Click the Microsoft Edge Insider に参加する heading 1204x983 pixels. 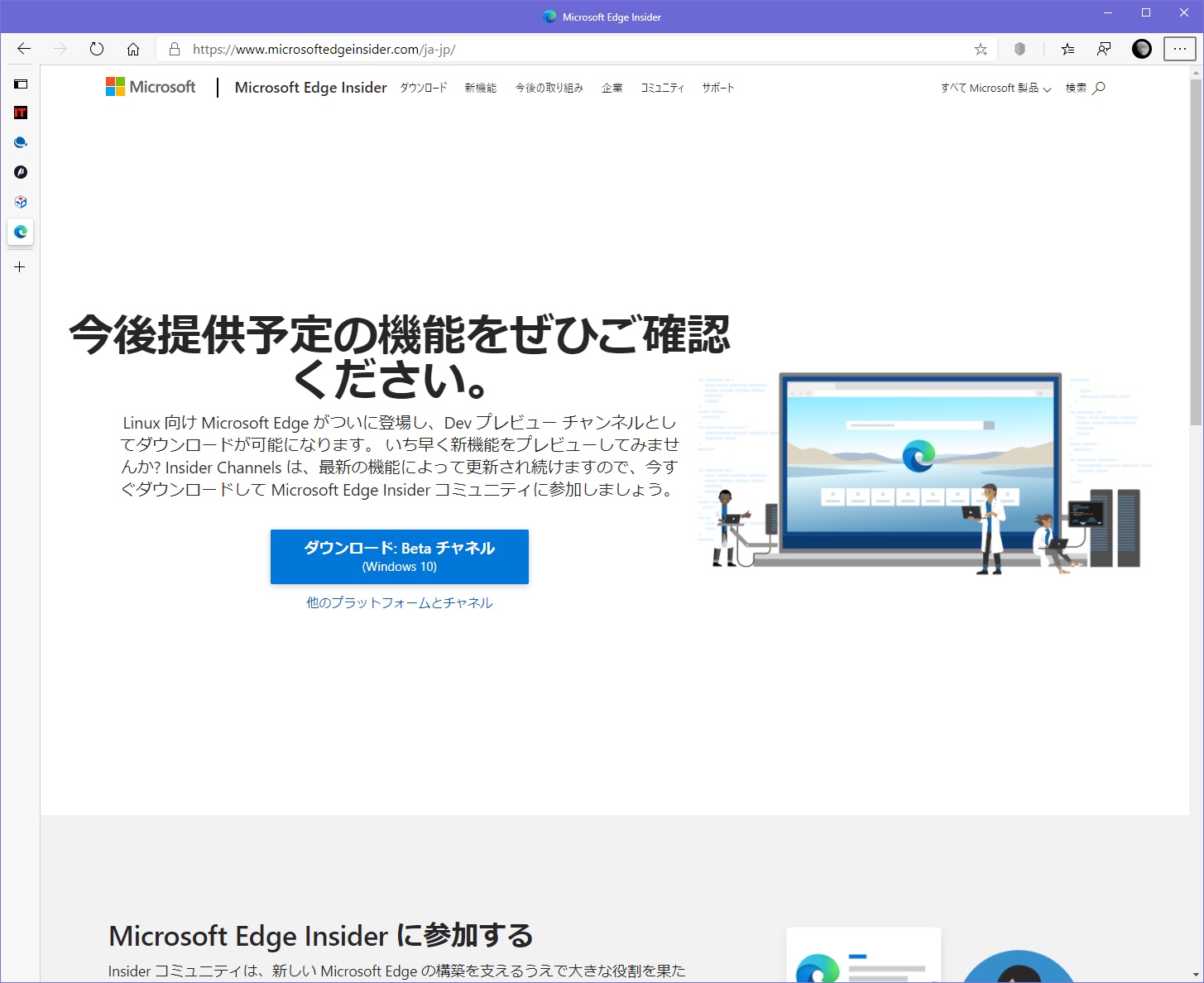tap(321, 935)
